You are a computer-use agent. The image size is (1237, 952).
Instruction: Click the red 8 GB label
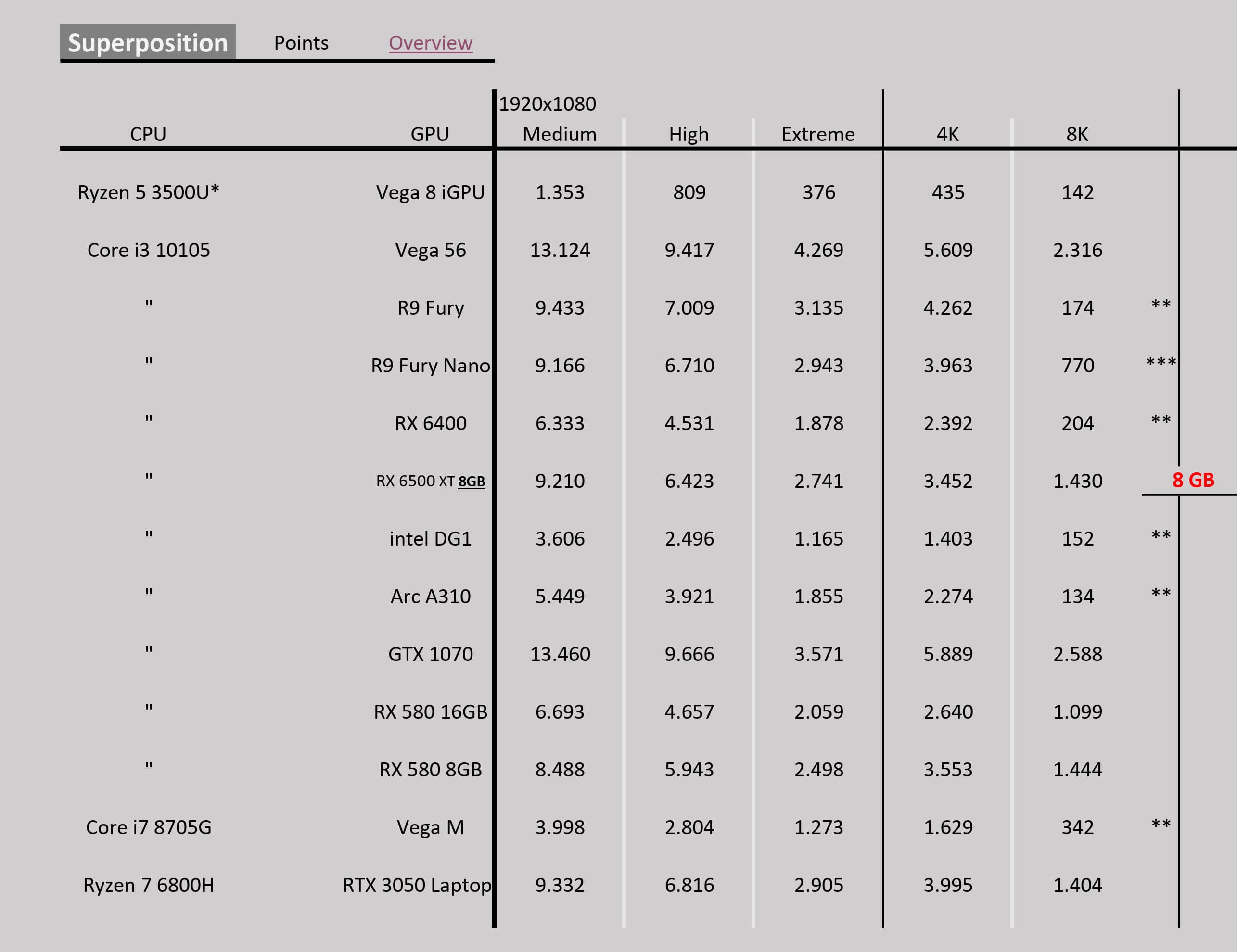[1193, 480]
